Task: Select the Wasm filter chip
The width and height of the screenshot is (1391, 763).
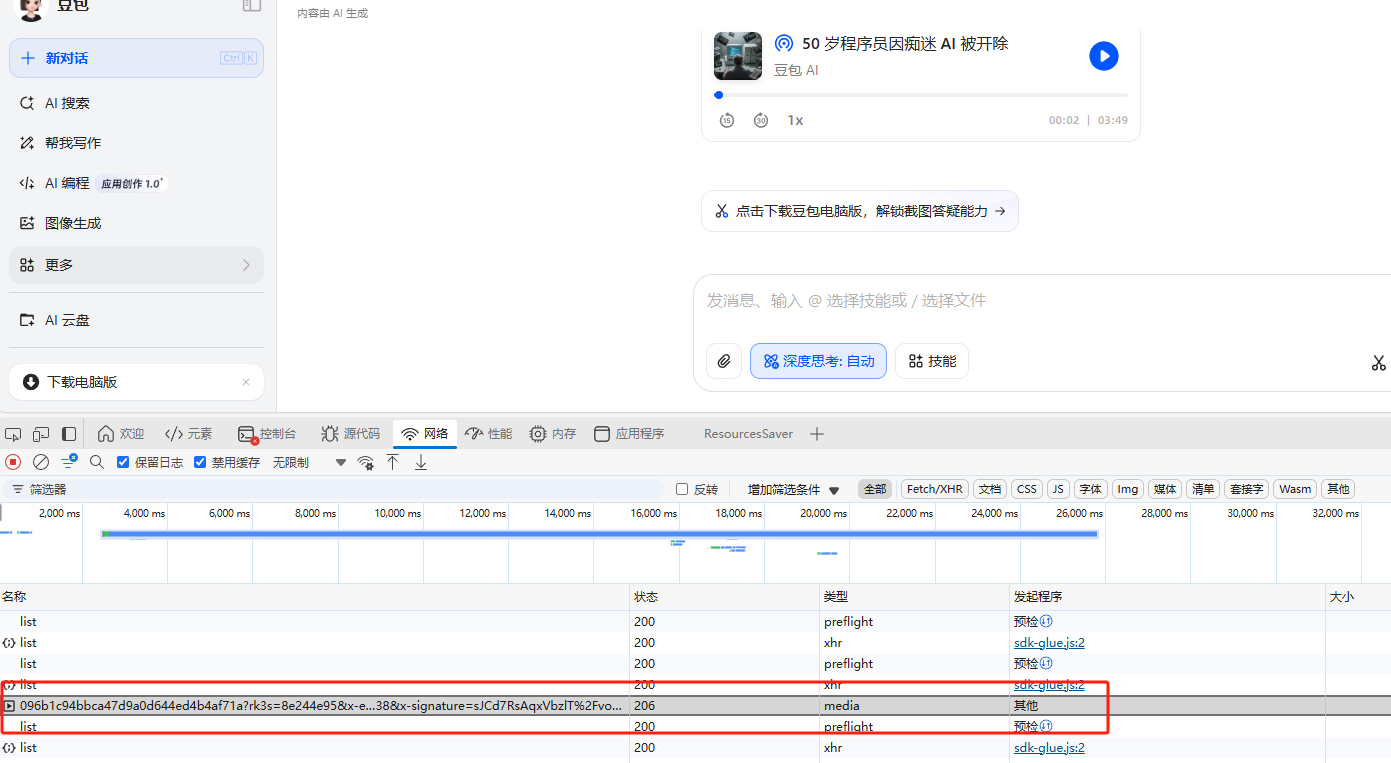Action: pyautogui.click(x=1295, y=489)
